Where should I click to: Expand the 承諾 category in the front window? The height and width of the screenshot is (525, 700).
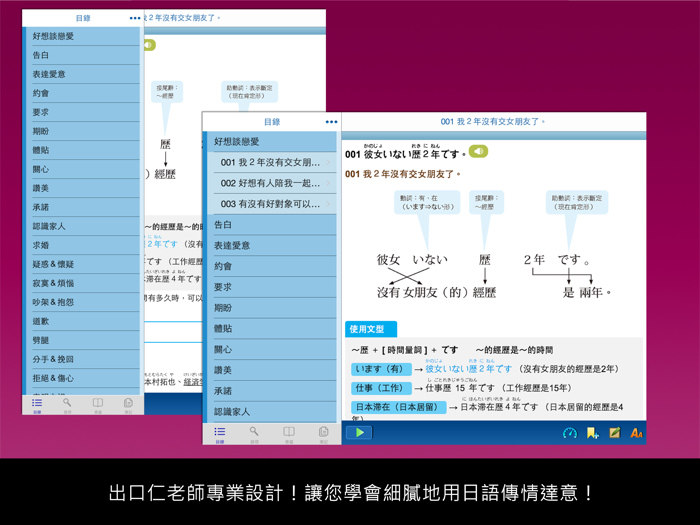click(x=272, y=391)
